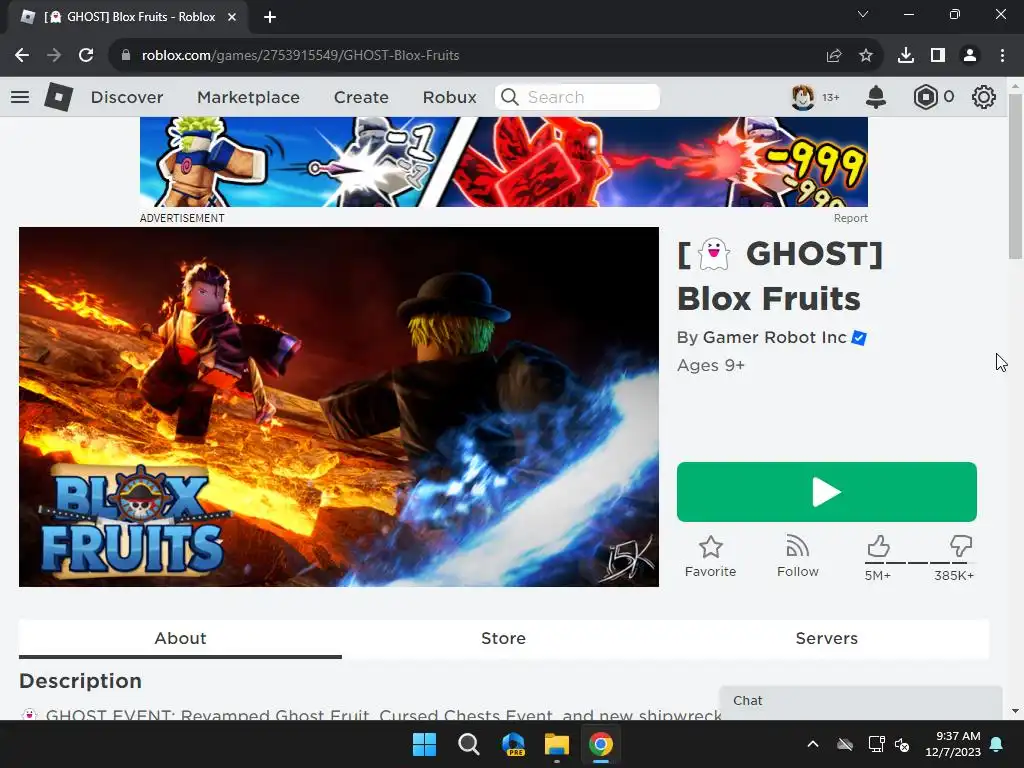Open the Marketplace page

(248, 97)
